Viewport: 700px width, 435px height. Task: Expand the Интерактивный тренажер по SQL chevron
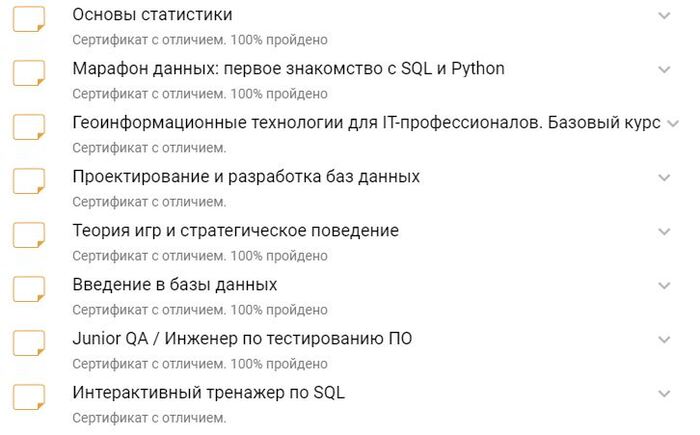(x=664, y=394)
